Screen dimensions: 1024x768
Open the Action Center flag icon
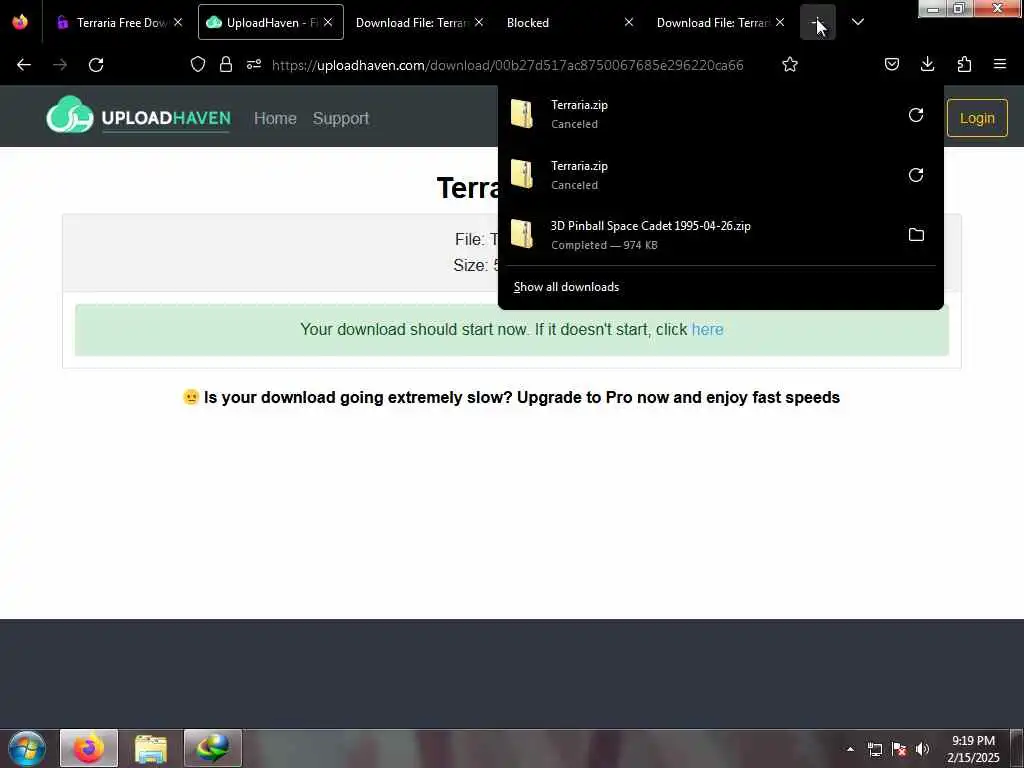coord(899,749)
